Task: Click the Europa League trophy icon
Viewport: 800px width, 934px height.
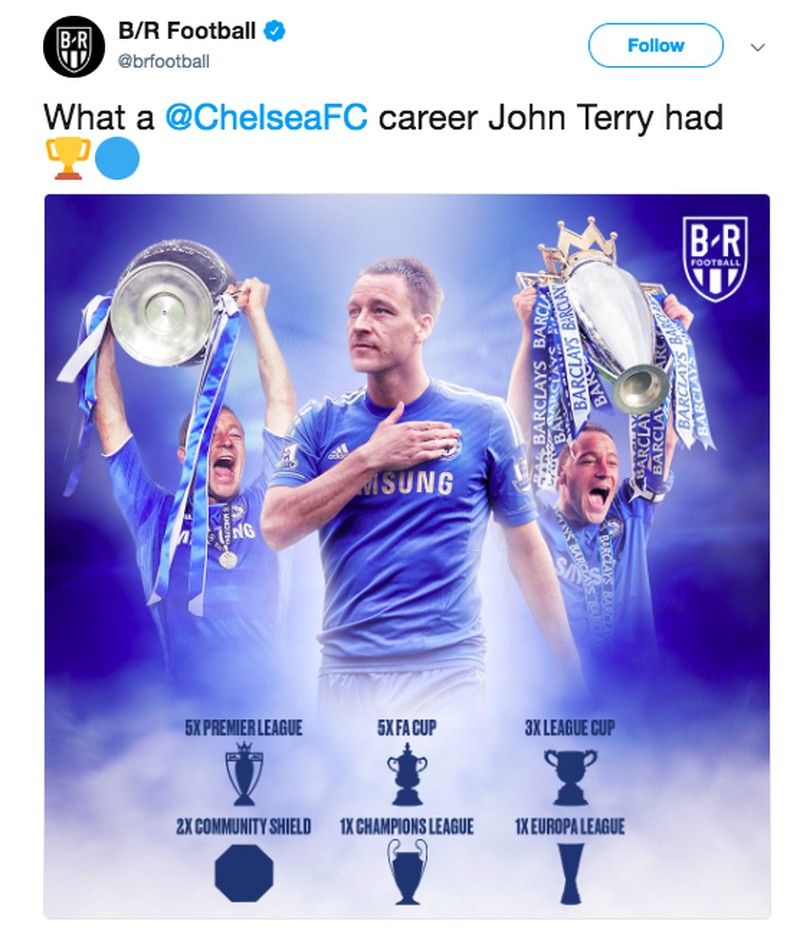Action: [570, 873]
